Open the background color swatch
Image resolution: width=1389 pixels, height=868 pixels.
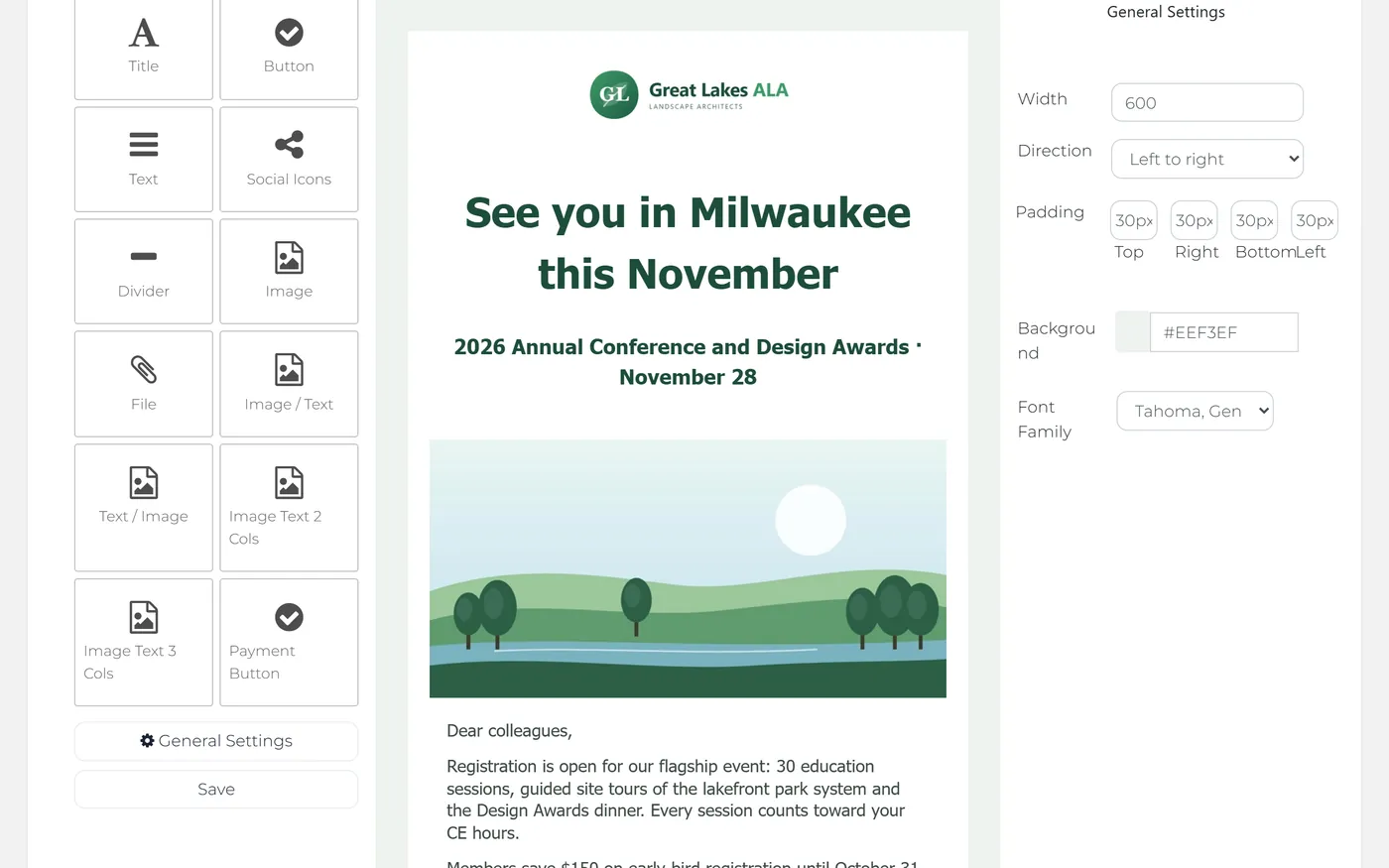(x=1132, y=332)
